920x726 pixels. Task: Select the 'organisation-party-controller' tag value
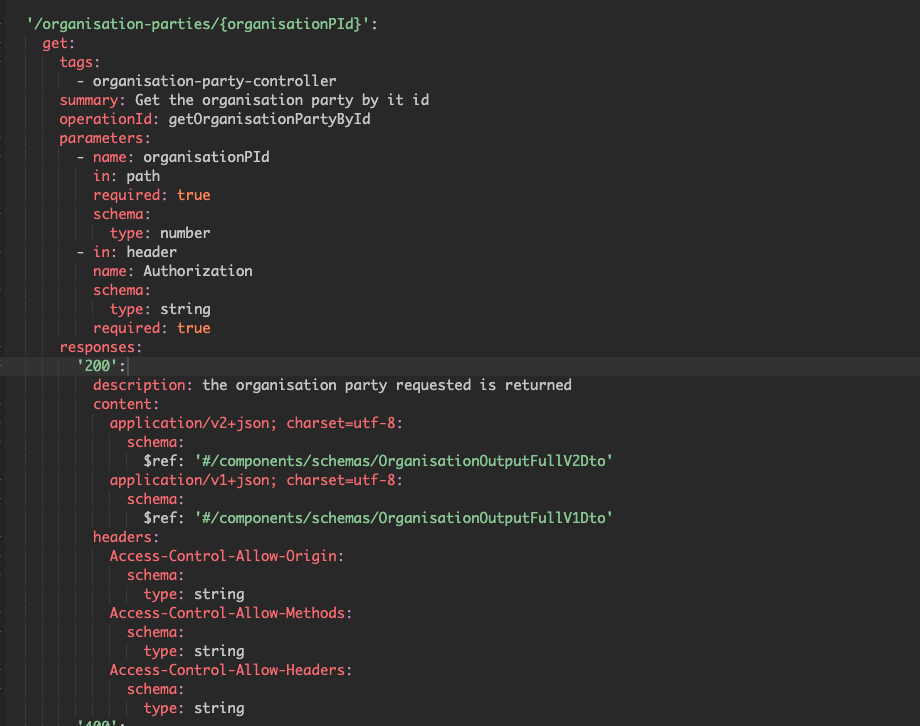coord(214,81)
